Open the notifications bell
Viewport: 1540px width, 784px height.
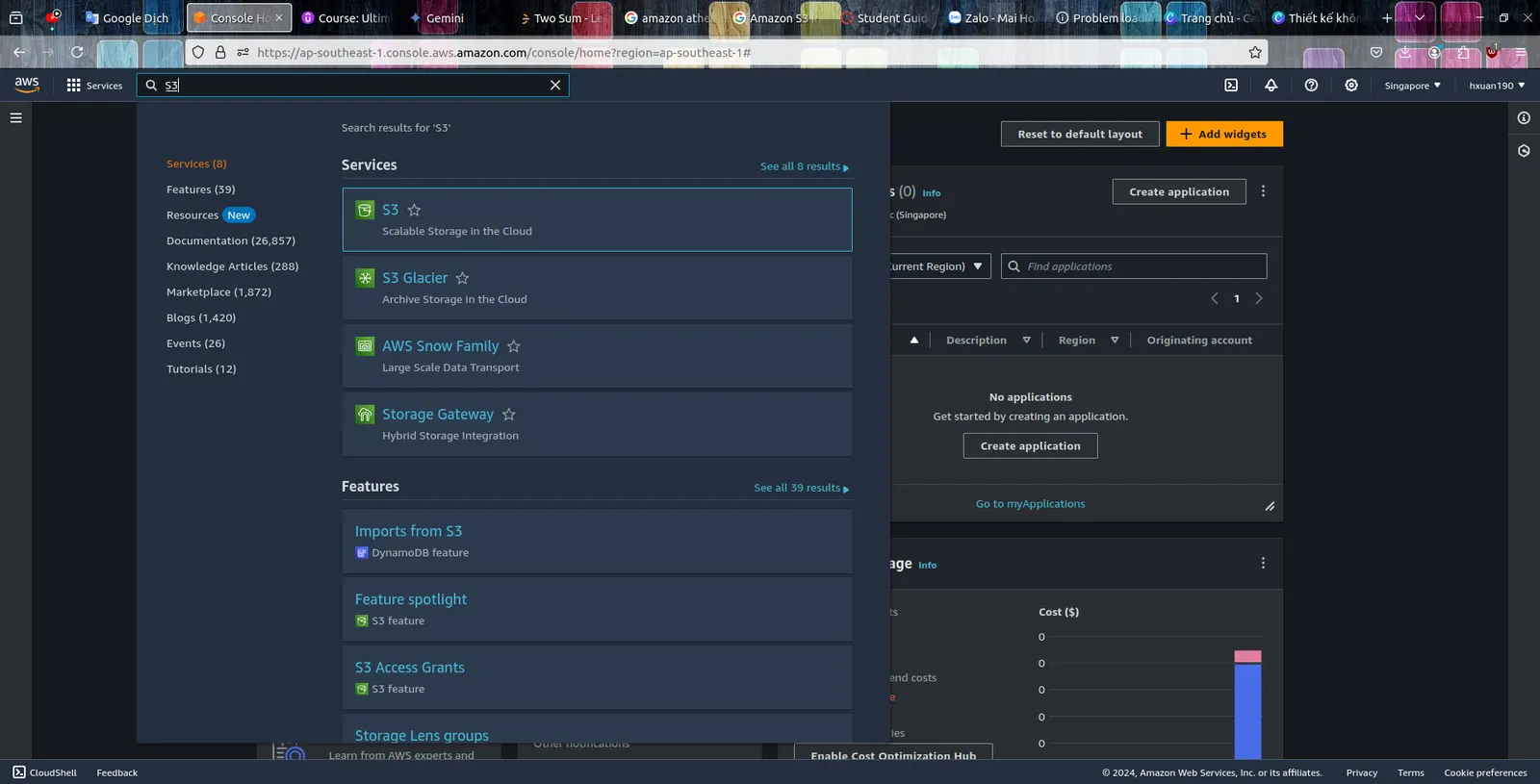tap(1271, 86)
